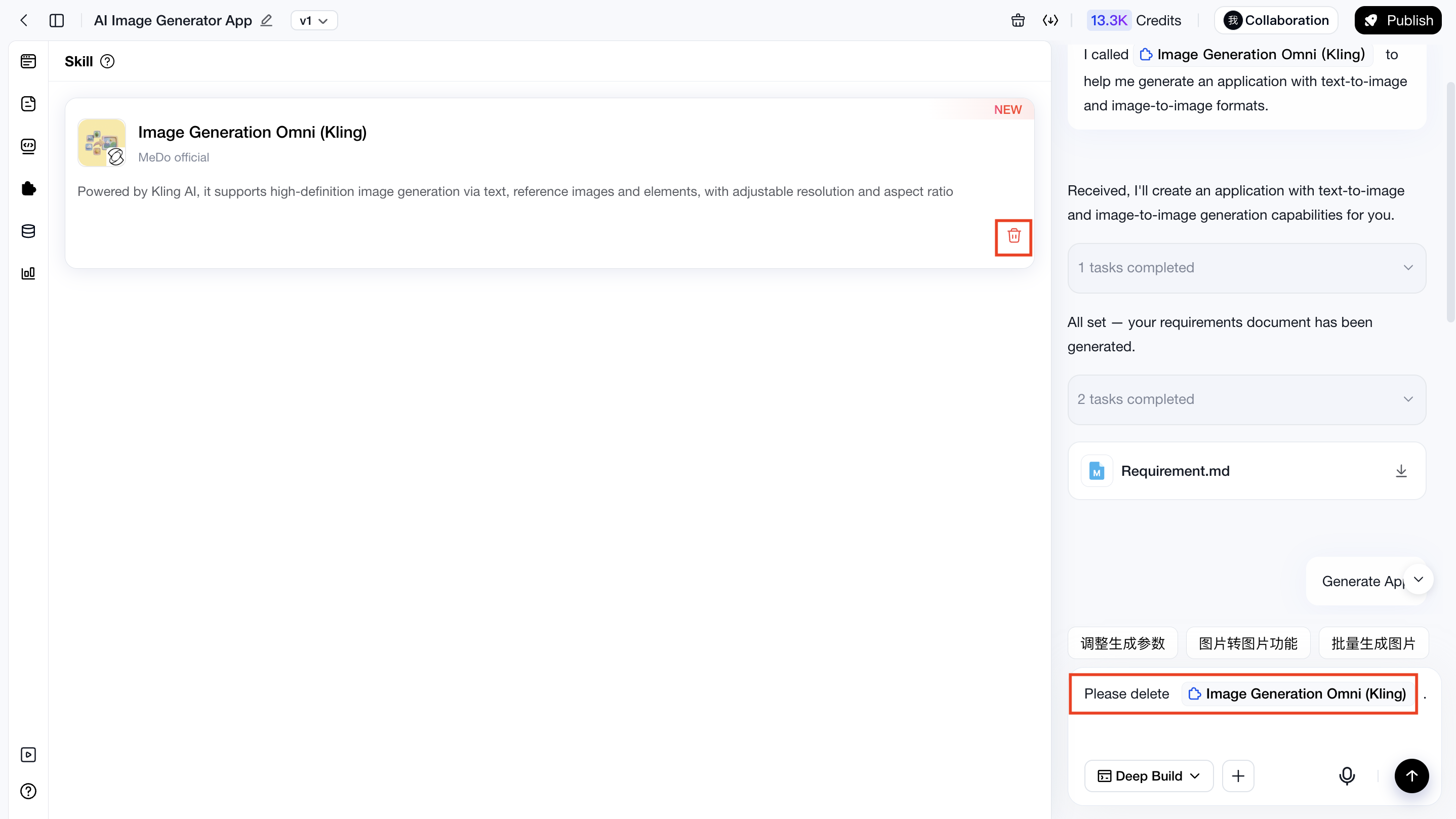Expand the 2 tasks completed section
The height and width of the screenshot is (819, 1456).
[1246, 399]
